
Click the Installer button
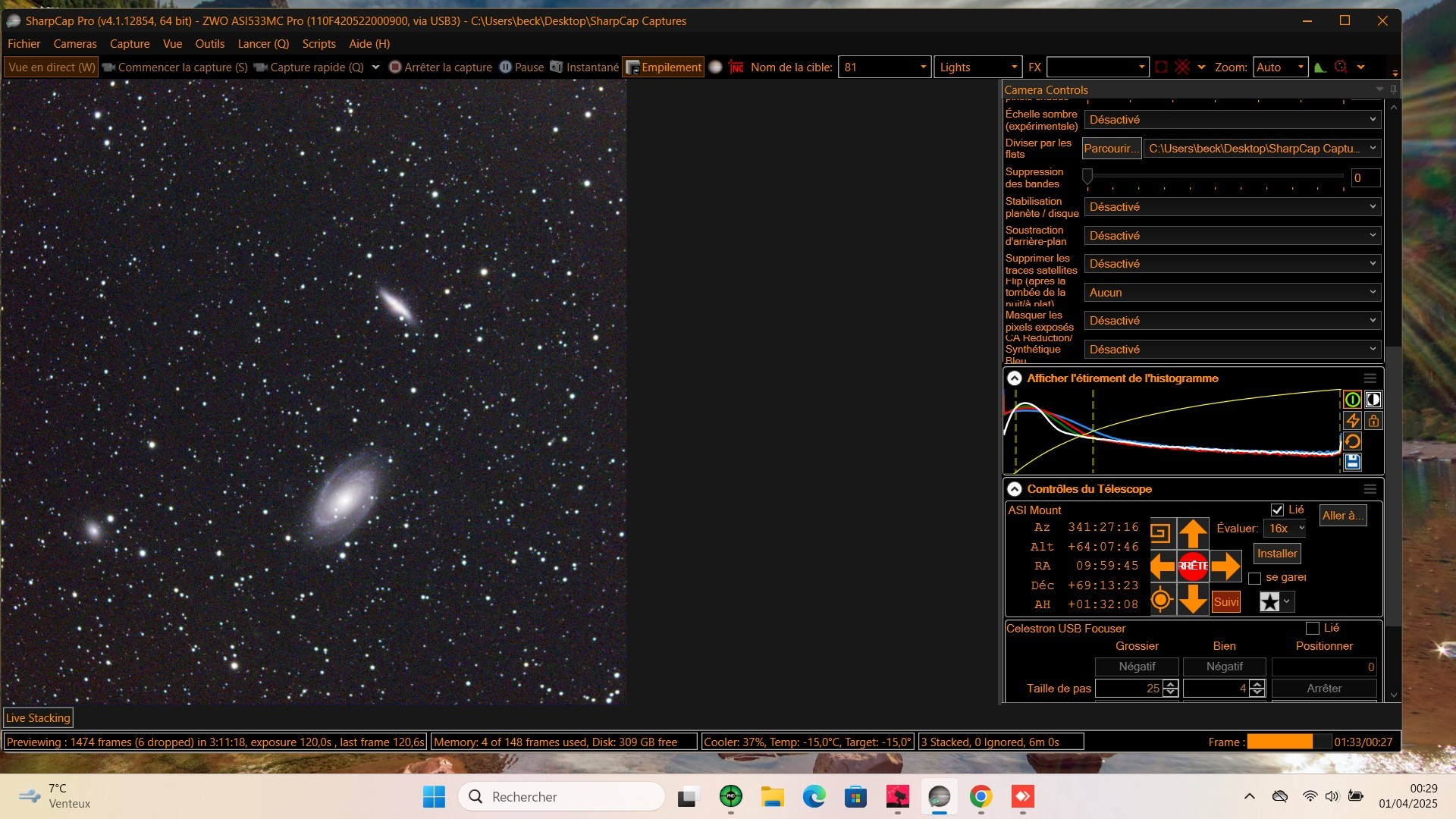coord(1277,554)
